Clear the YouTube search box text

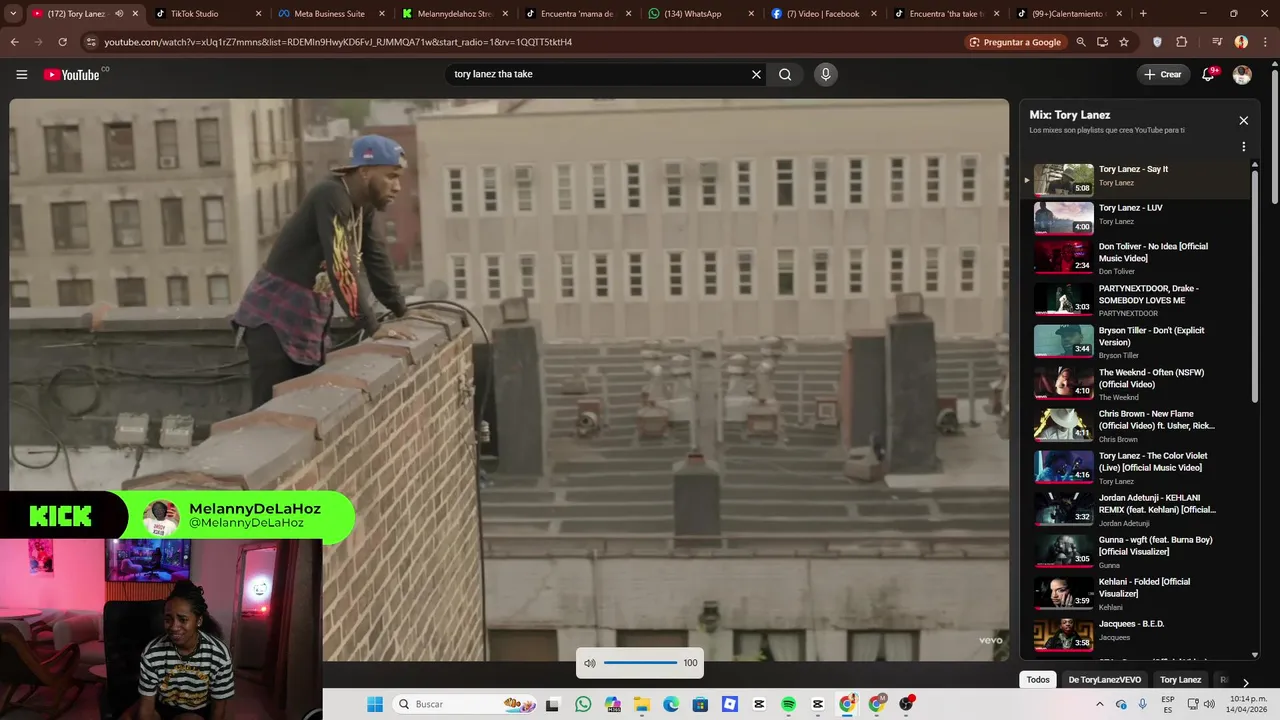756,74
